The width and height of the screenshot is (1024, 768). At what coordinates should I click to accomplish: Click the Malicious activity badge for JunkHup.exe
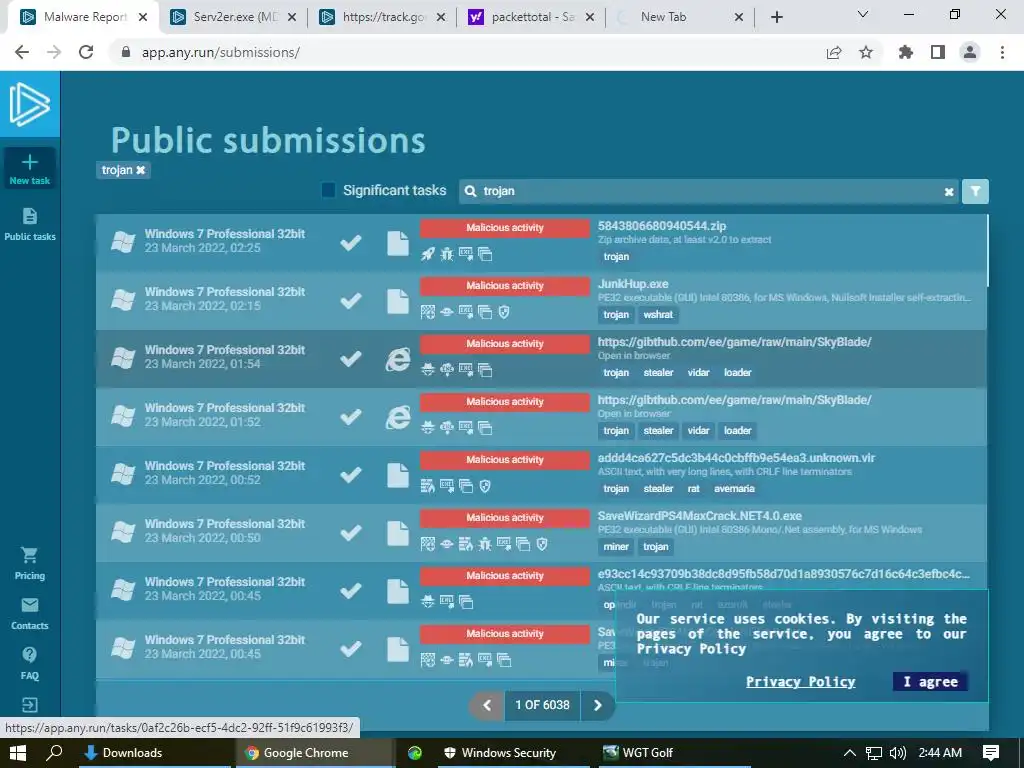(505, 286)
